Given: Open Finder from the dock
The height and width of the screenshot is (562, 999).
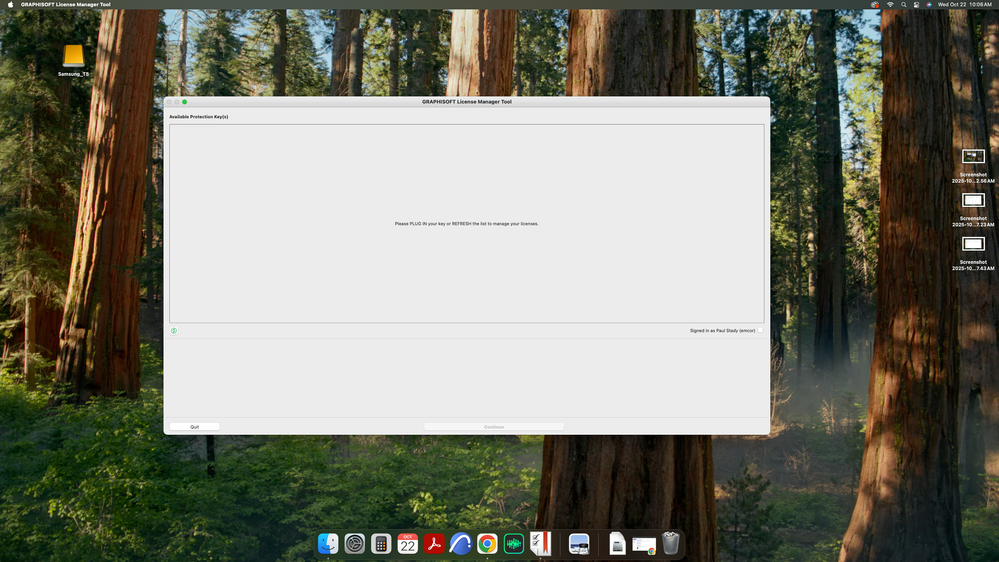Looking at the screenshot, I should point(328,544).
